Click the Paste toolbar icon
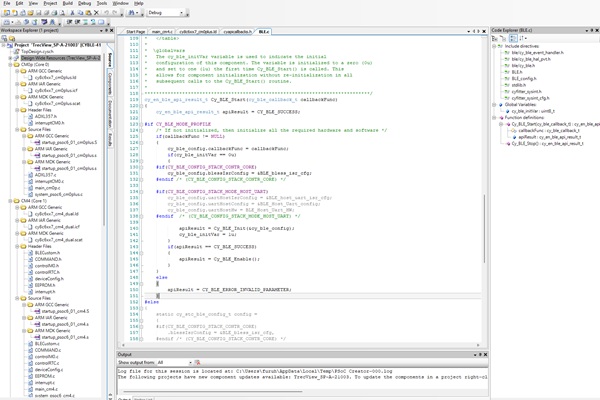Viewport: 600px width, 400px height. coord(88,13)
